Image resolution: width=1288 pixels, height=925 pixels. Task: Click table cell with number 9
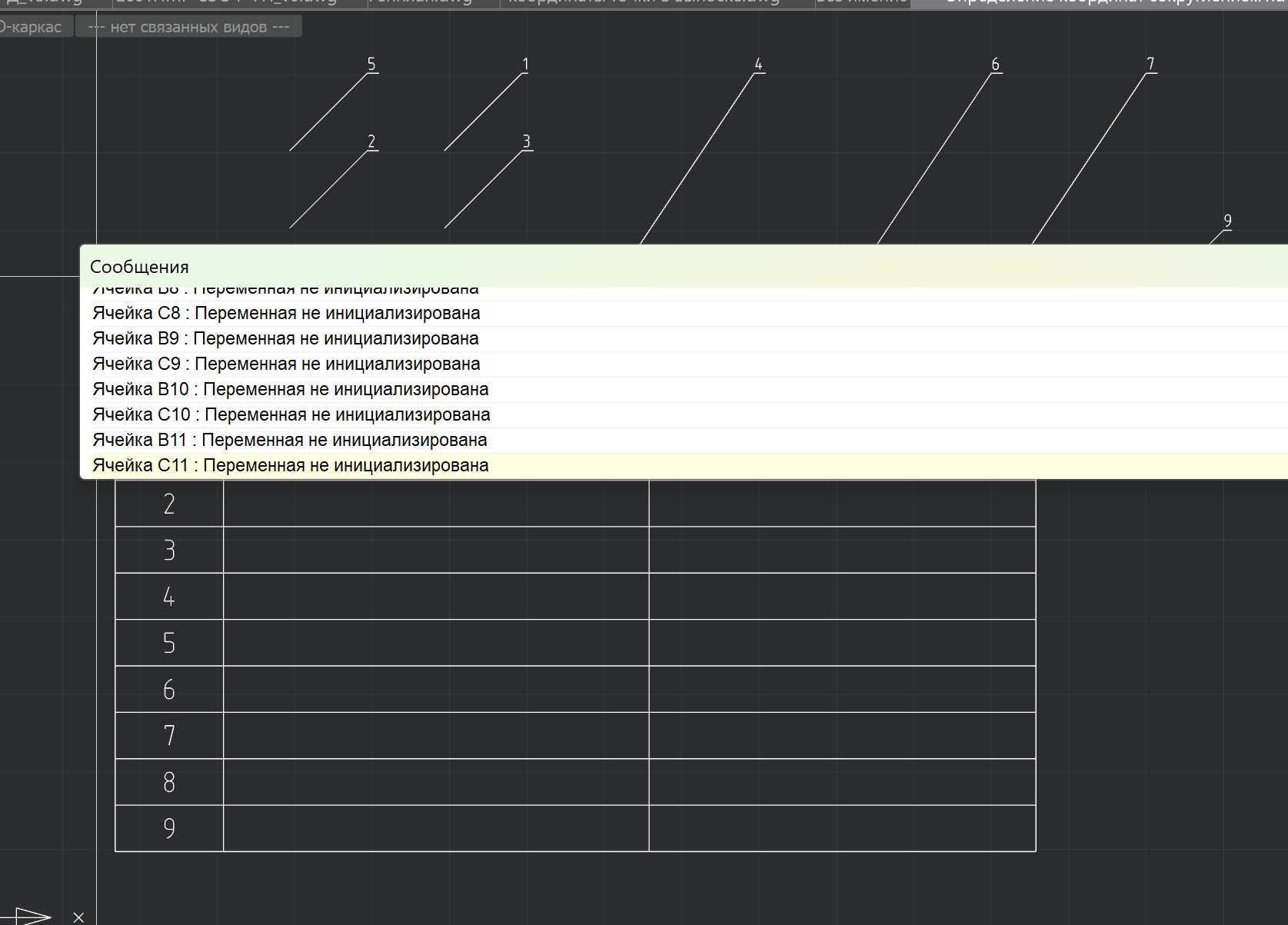click(x=169, y=829)
